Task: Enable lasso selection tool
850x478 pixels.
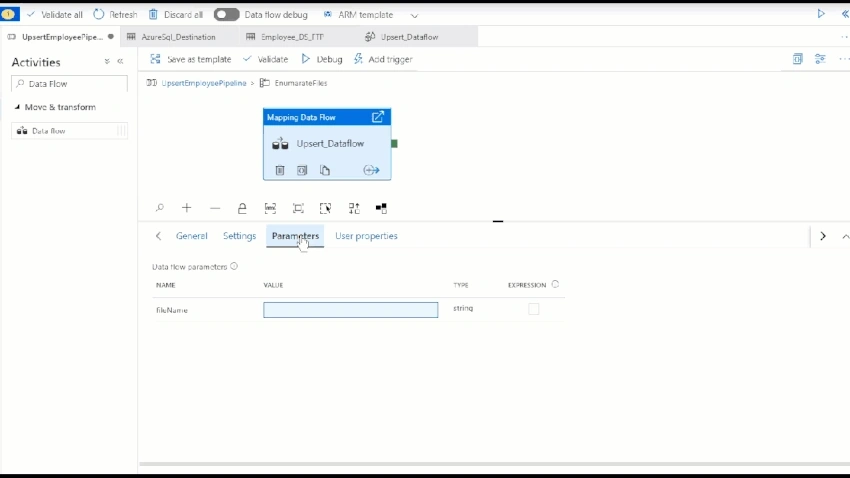Action: click(x=325, y=208)
